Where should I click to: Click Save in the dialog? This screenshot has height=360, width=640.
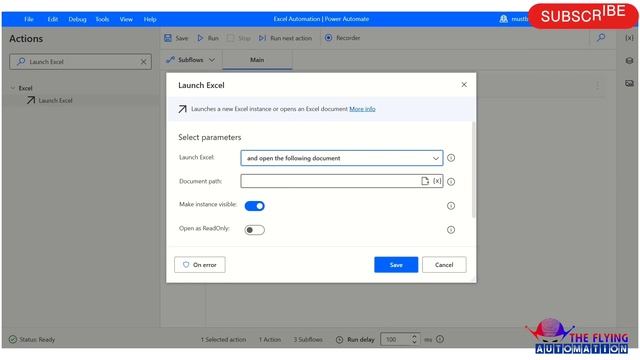(396, 264)
